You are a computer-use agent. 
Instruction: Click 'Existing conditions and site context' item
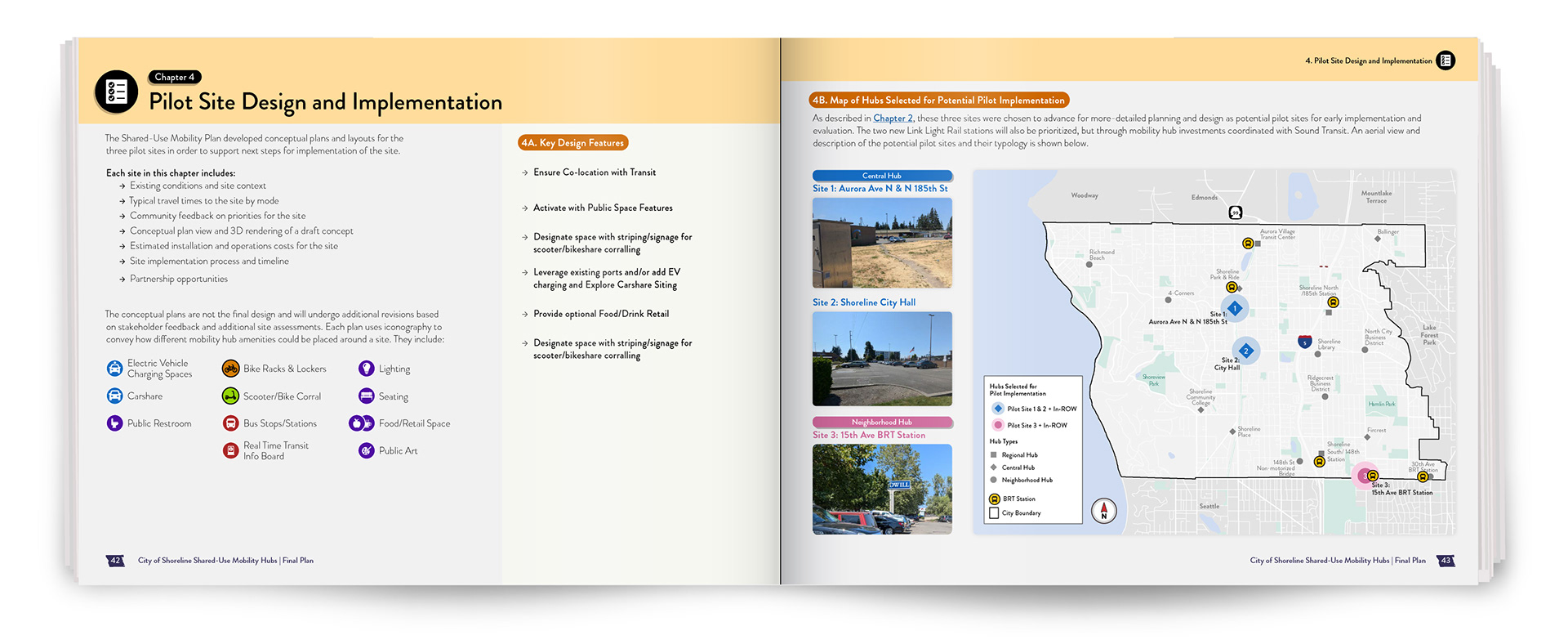198,186
